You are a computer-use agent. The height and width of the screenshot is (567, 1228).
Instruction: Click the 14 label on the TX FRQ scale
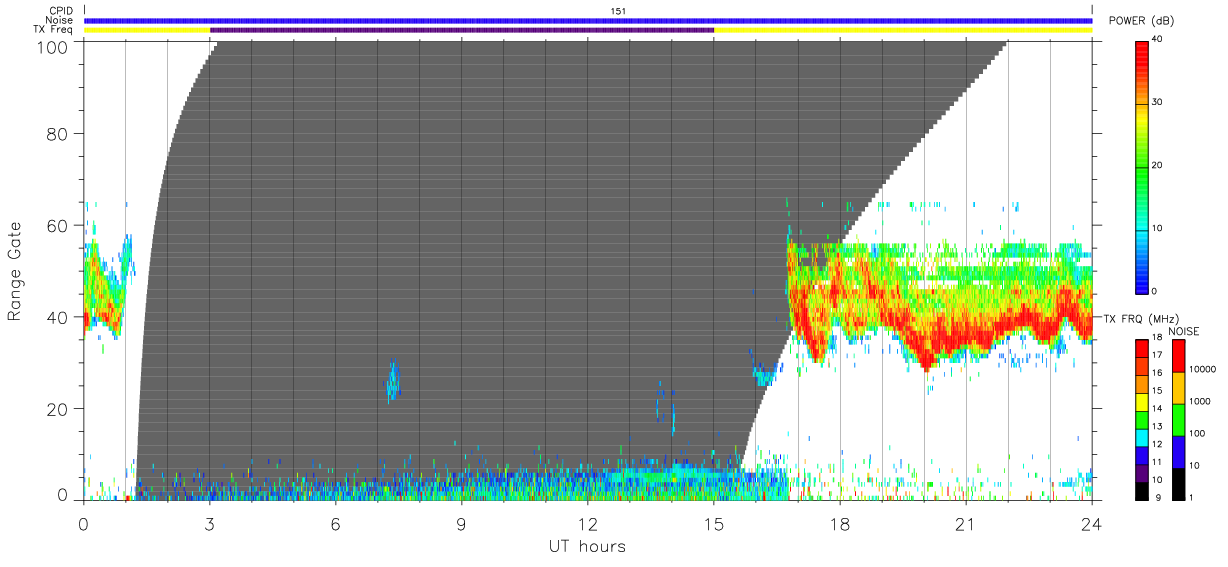point(1158,409)
